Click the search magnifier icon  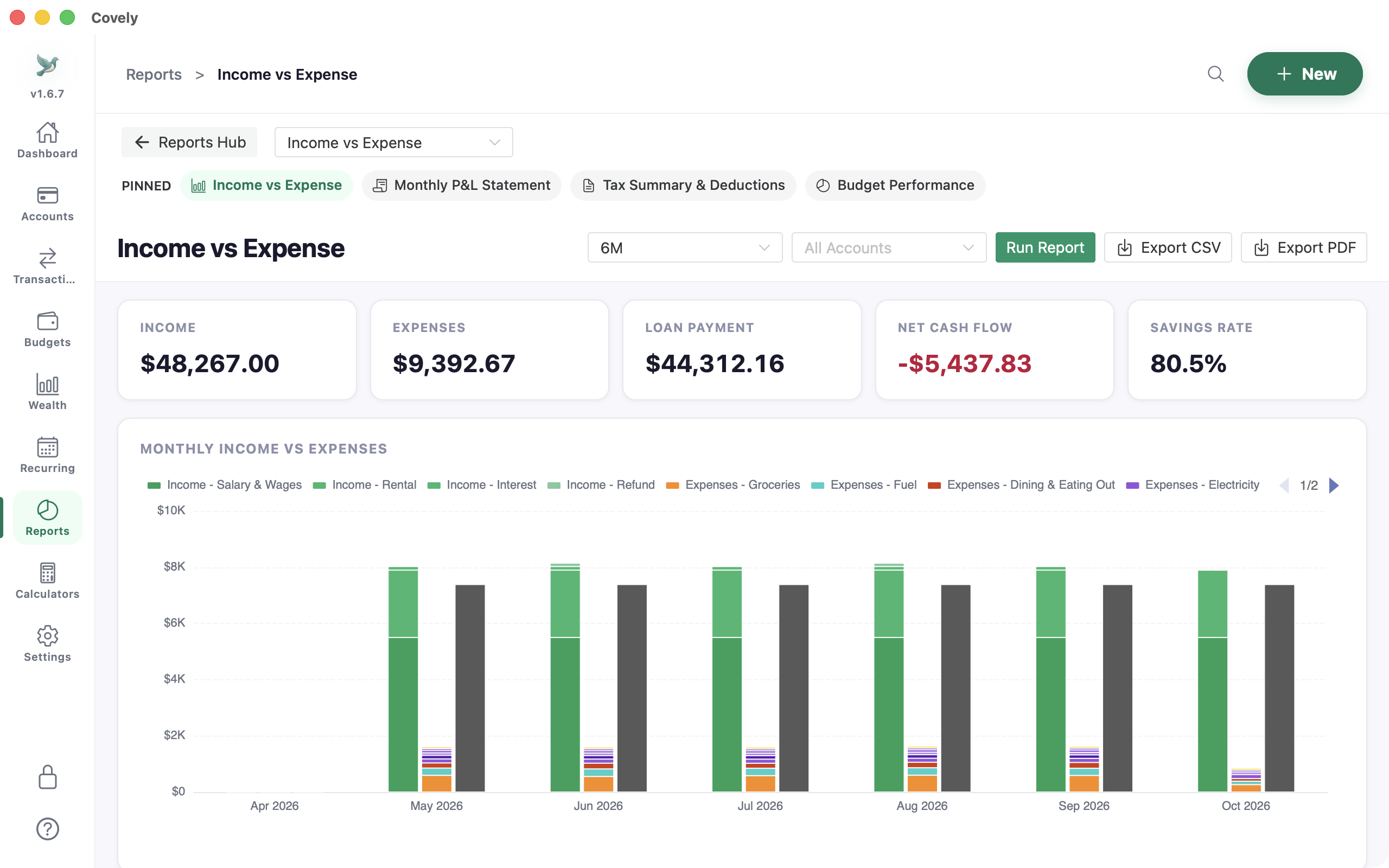point(1215,74)
